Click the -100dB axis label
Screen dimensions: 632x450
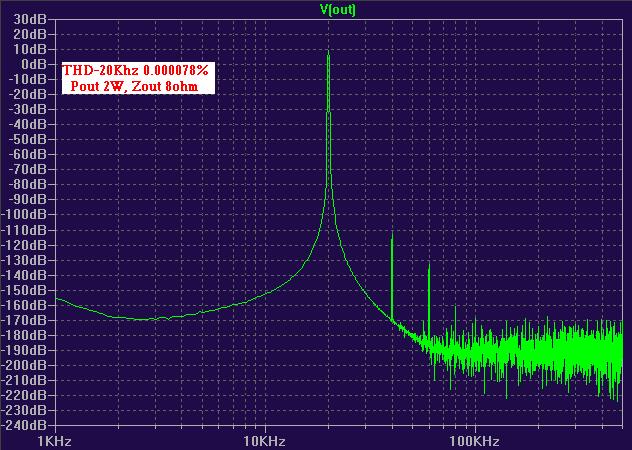tap(24, 215)
